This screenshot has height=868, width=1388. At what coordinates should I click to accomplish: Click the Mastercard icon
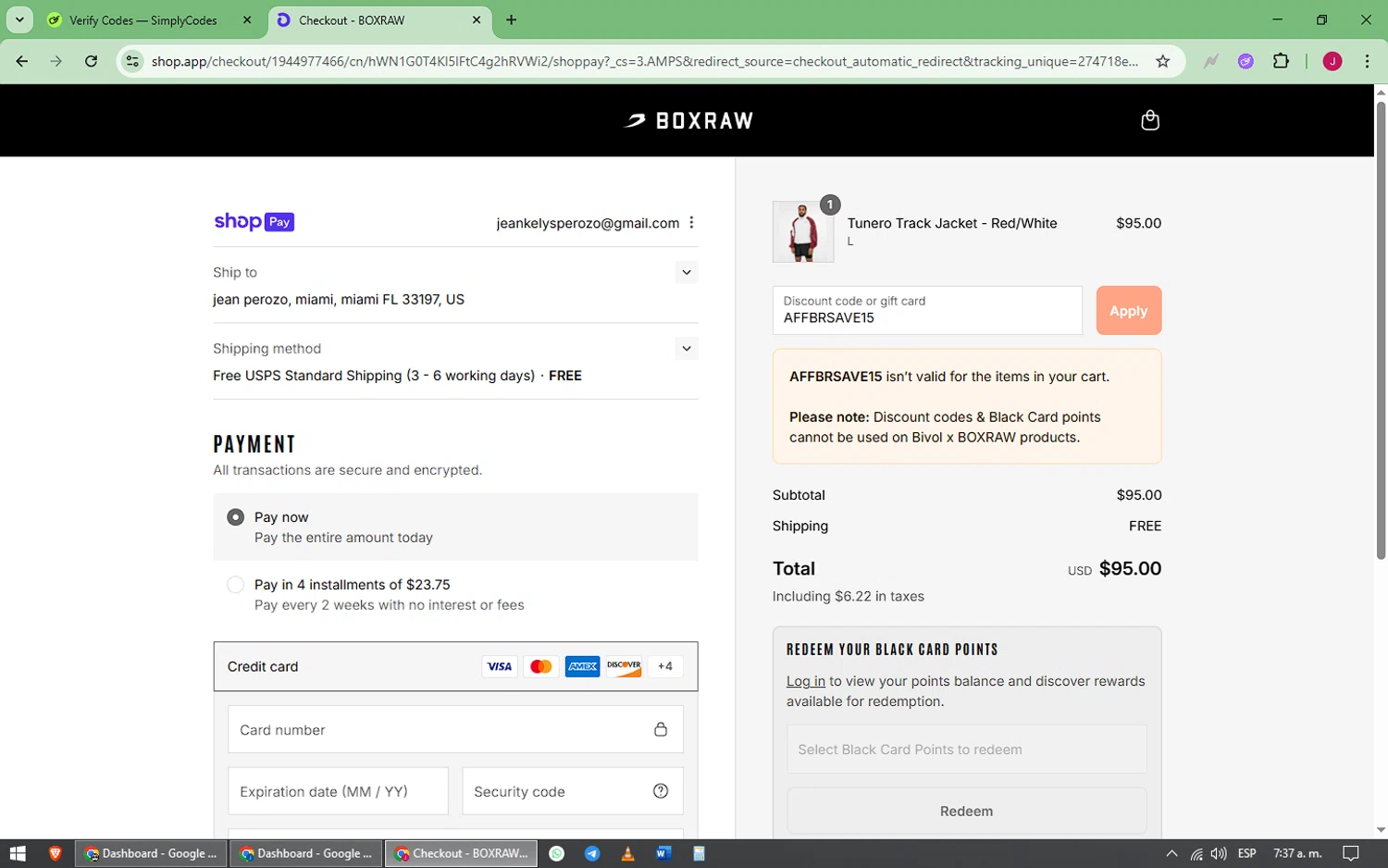tap(541, 666)
